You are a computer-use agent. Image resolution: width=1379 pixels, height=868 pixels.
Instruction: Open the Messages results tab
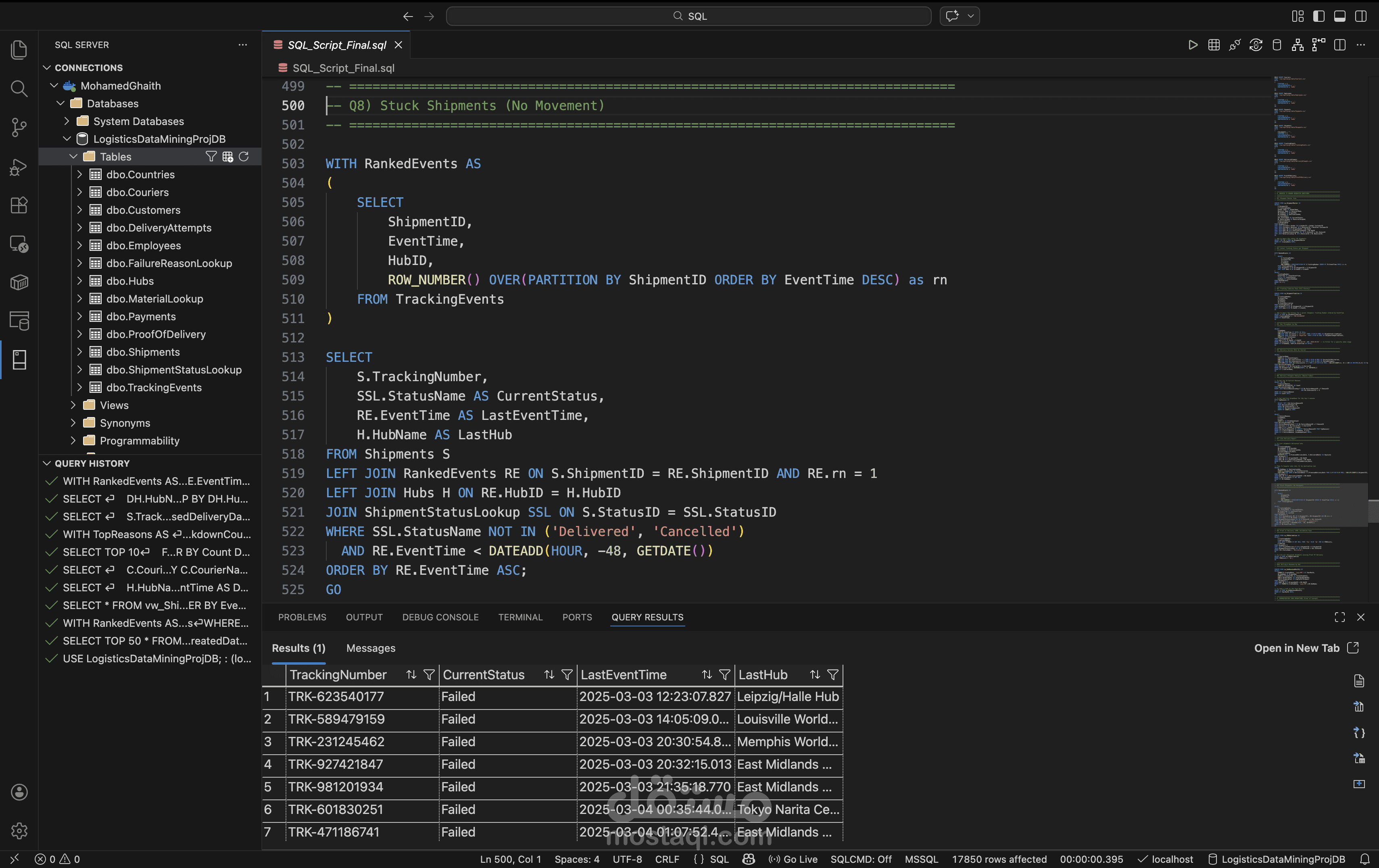coord(371,647)
